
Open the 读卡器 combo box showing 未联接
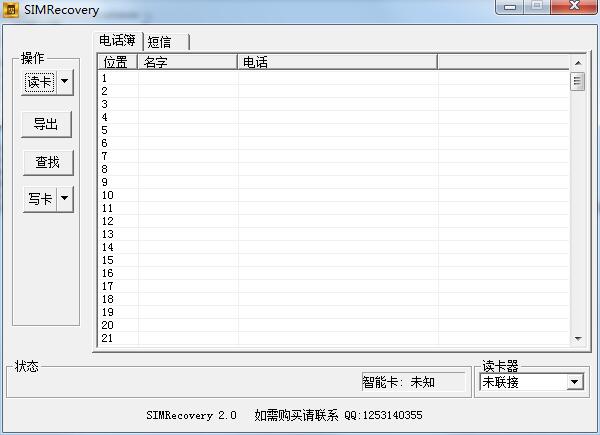click(532, 382)
